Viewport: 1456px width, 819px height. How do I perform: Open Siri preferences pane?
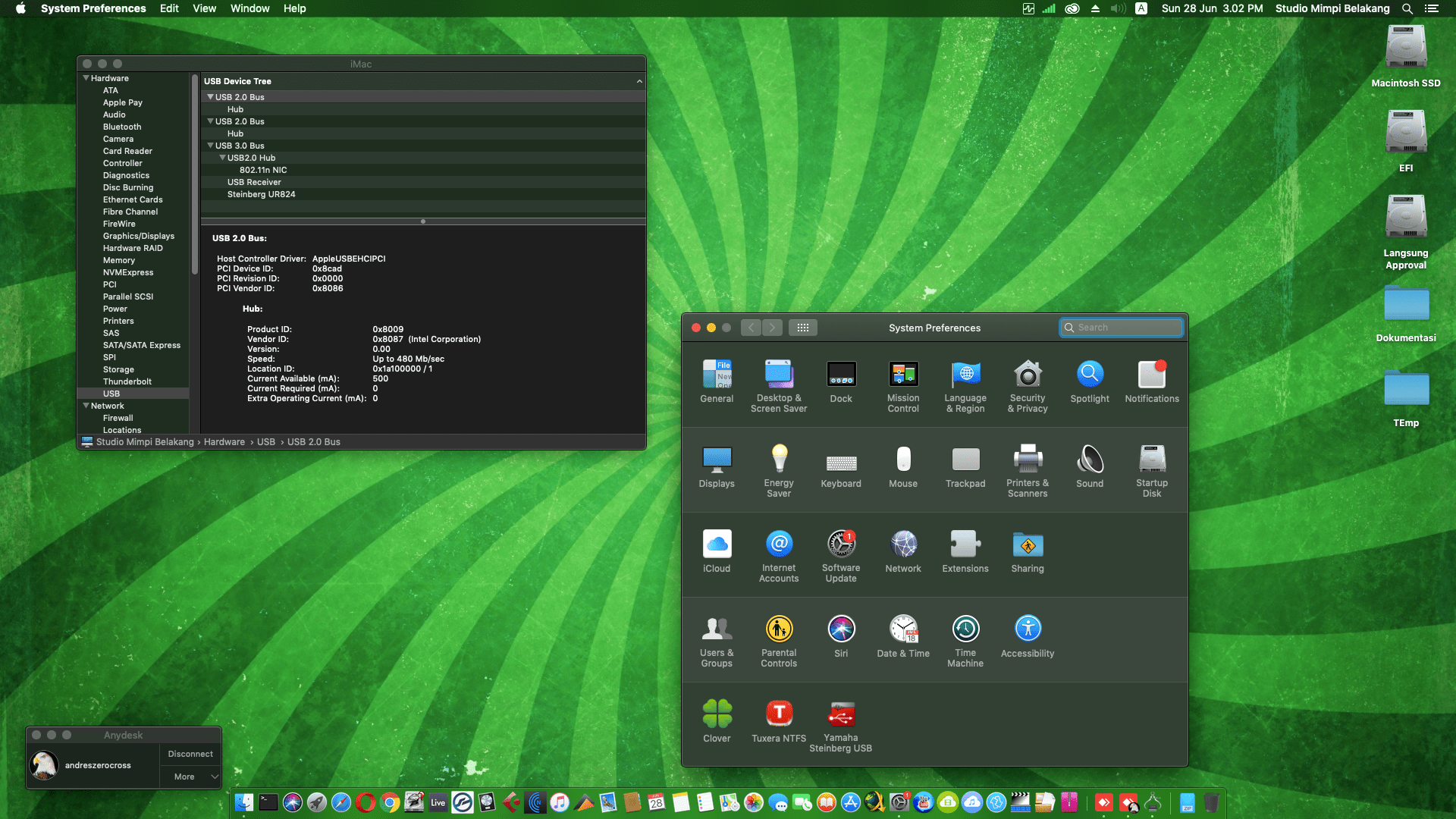(841, 636)
